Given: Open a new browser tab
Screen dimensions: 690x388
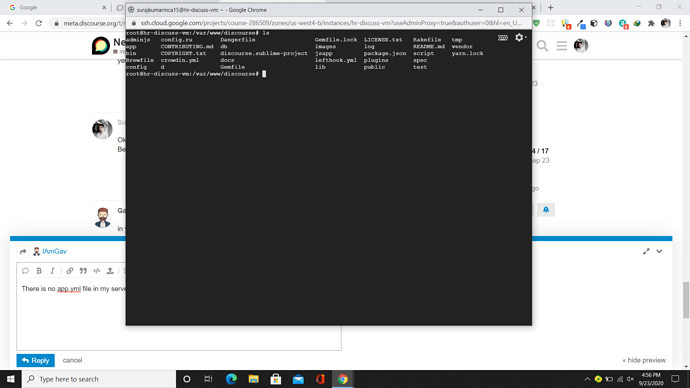Looking at the screenshot, I should point(551,7).
